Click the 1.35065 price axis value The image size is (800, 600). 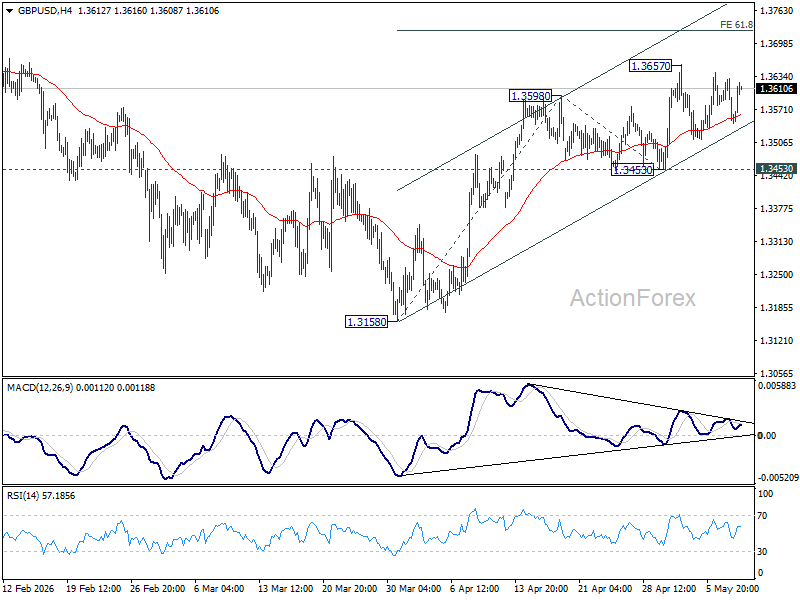click(x=777, y=143)
